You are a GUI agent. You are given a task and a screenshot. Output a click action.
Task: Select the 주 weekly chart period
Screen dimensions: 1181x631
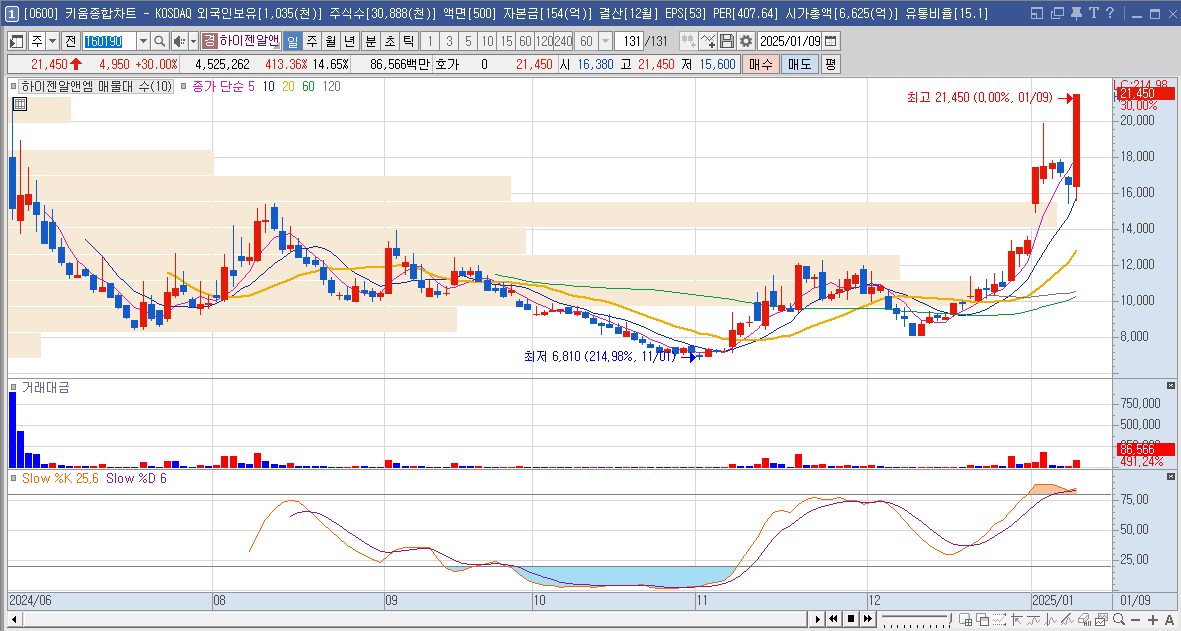point(312,41)
